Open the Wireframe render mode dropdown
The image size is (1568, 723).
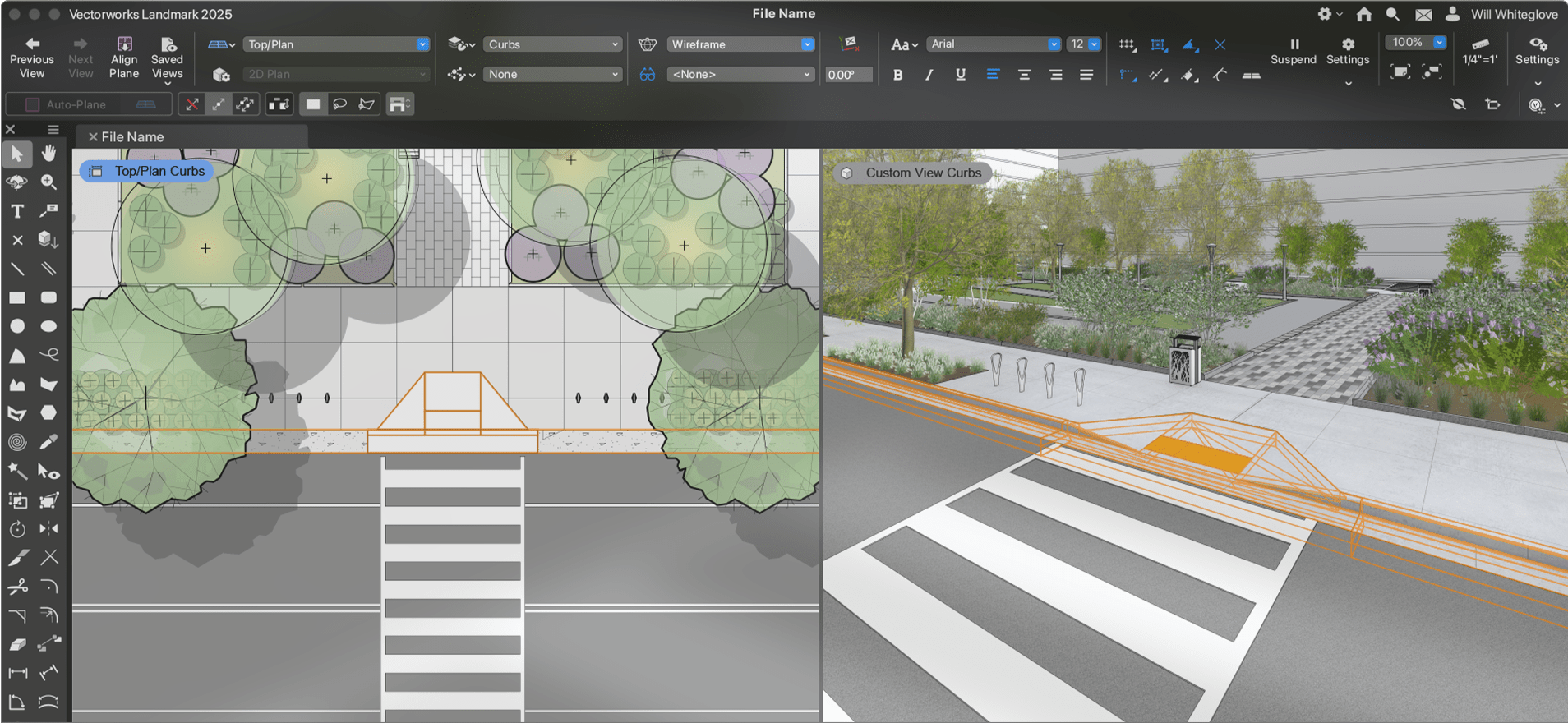(x=740, y=44)
